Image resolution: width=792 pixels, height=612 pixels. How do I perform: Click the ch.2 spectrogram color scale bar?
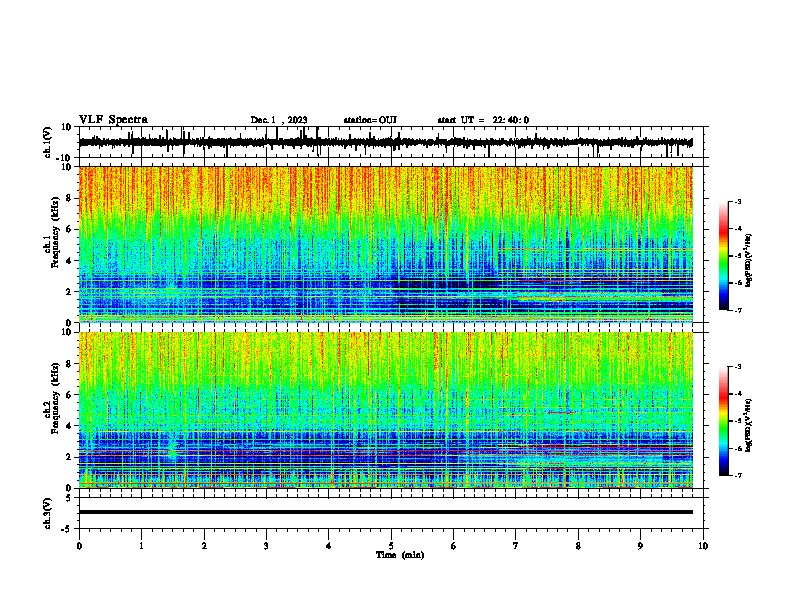[x=724, y=421]
